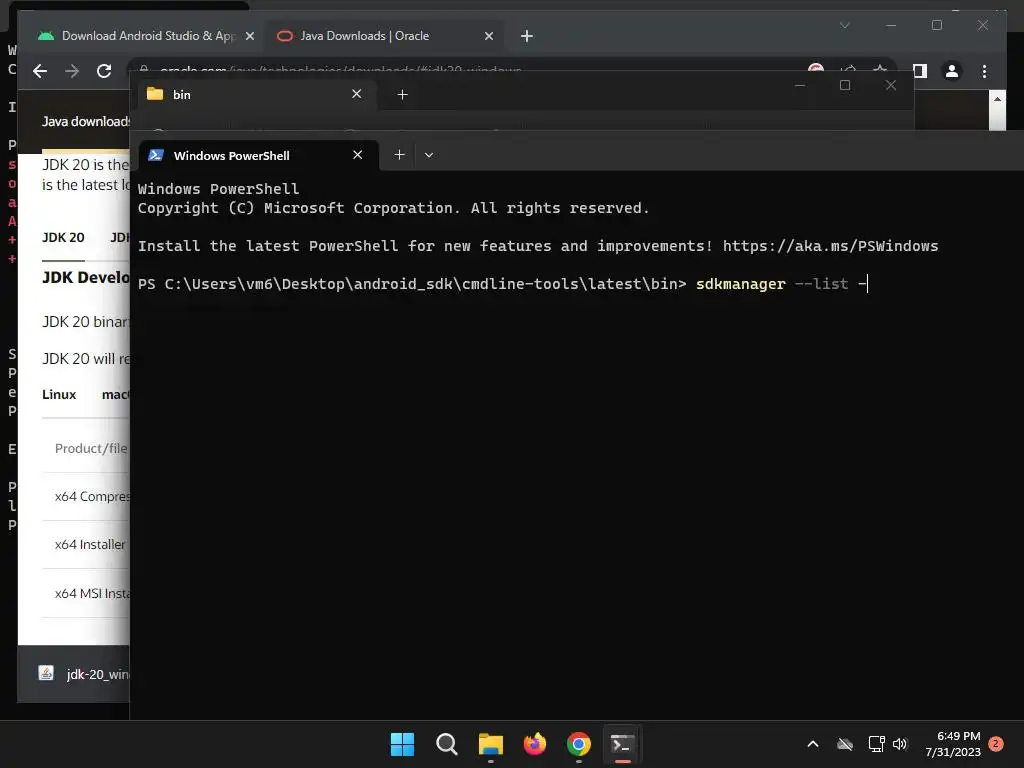The width and height of the screenshot is (1024, 768).
Task: Open taskbar Search
Action: click(x=447, y=744)
